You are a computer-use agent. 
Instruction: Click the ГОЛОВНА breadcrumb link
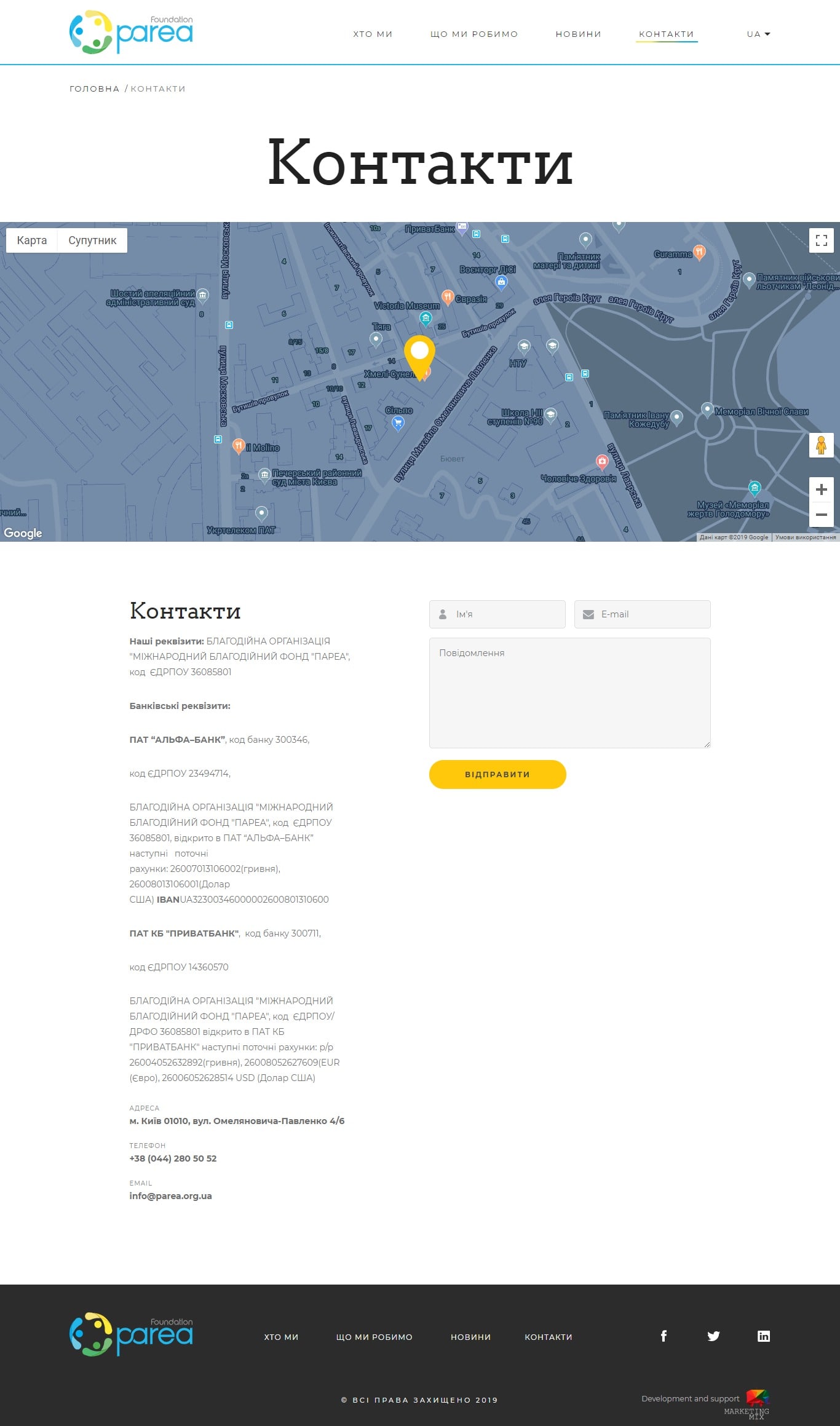(x=94, y=89)
